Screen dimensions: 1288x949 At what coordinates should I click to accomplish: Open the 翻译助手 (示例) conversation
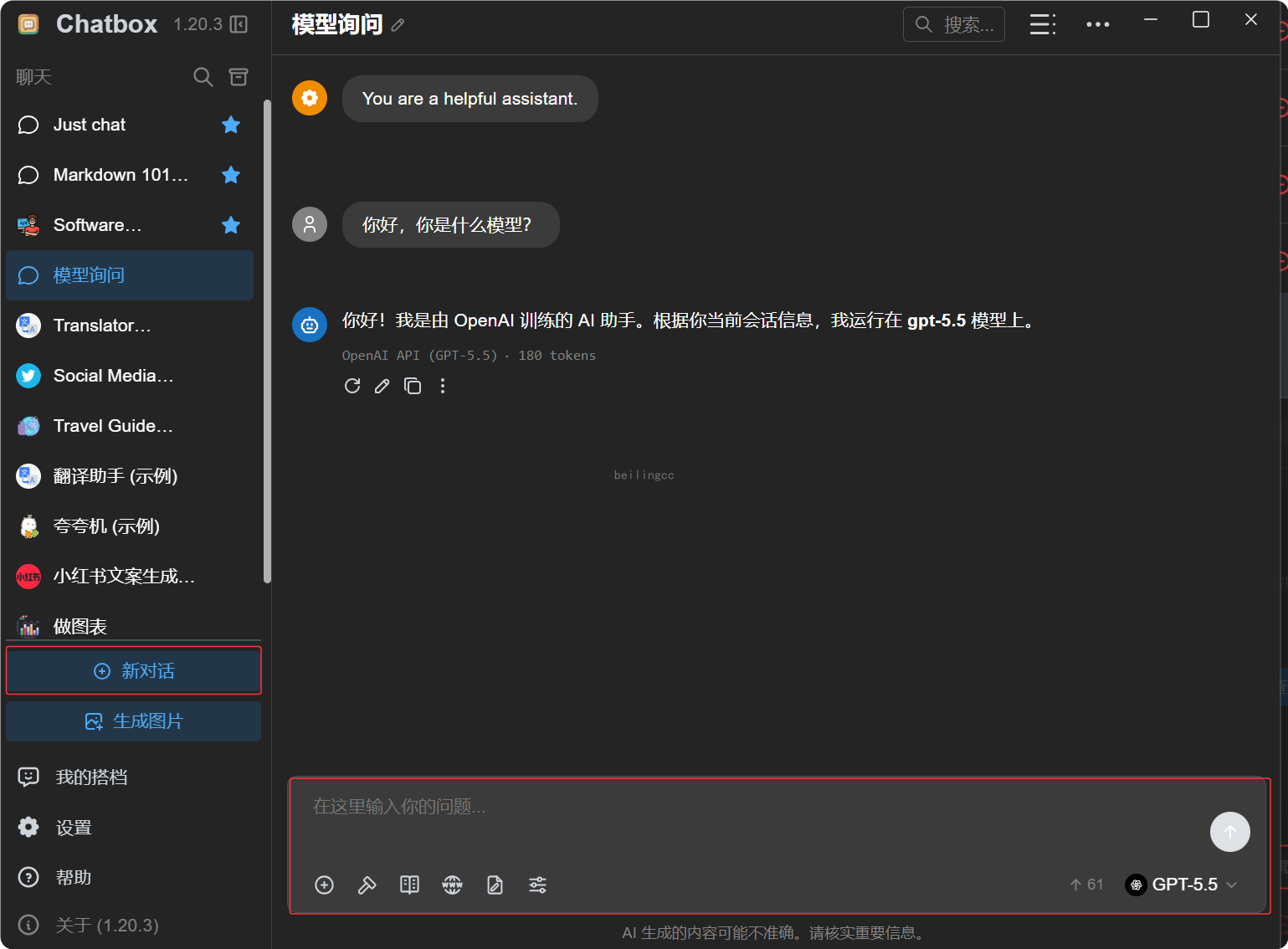[130, 476]
